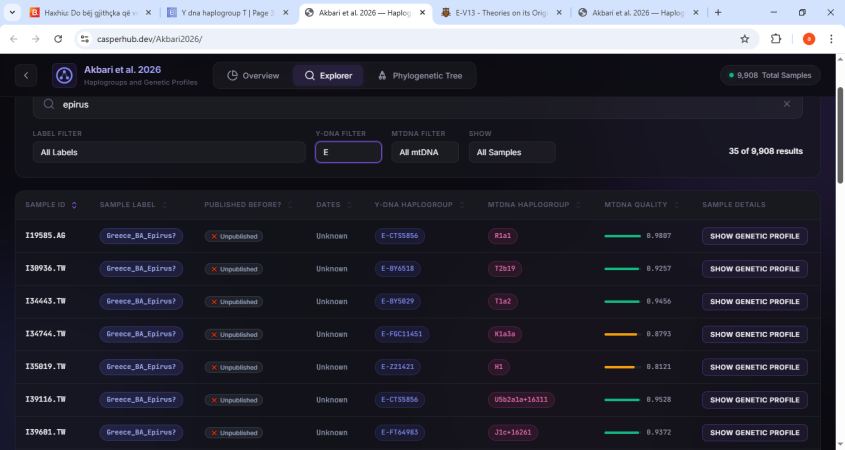845x450 pixels.
Task: Focus the epirus search field
Action: pos(418,105)
